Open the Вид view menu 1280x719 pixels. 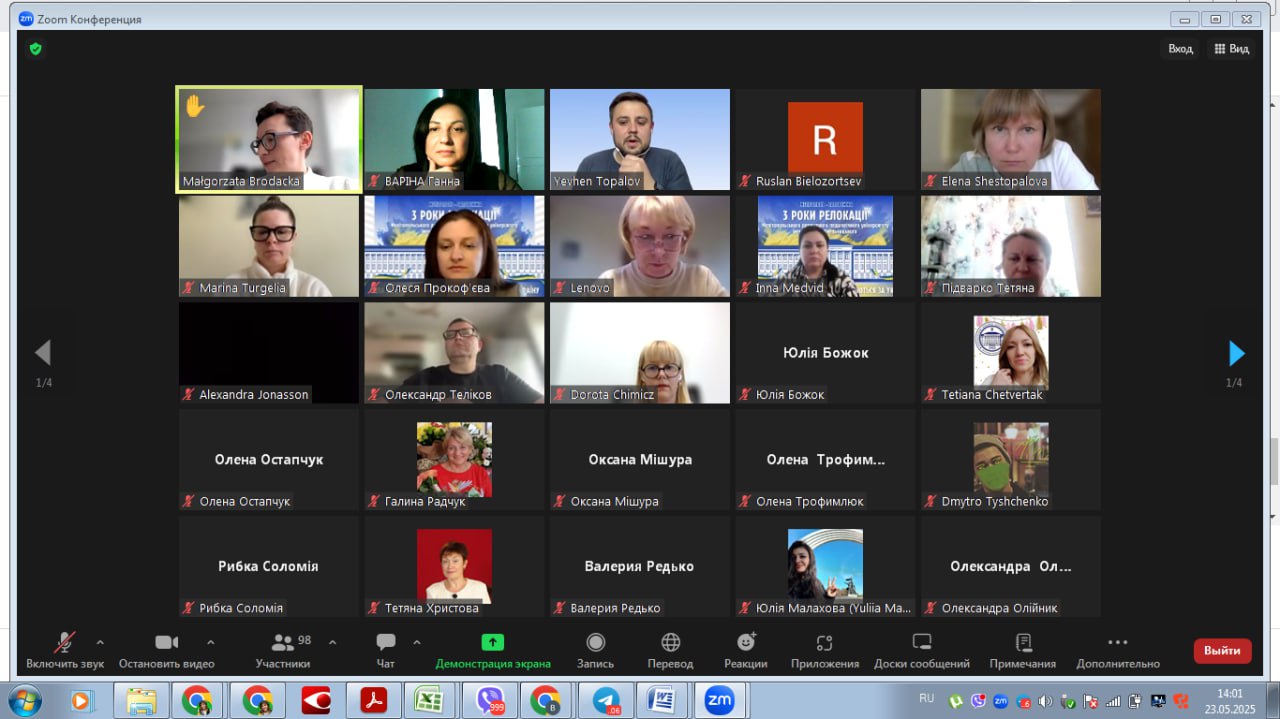(x=1231, y=49)
